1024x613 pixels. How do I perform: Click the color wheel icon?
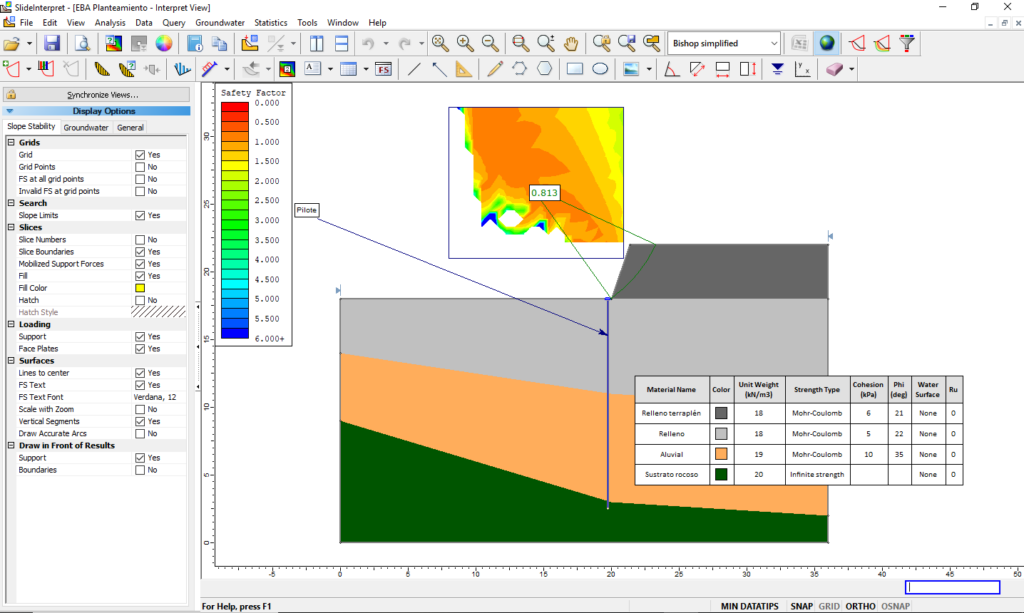(x=164, y=44)
